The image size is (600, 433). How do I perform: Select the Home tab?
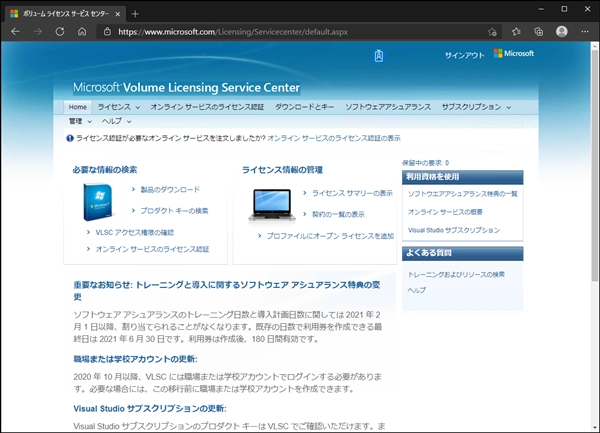click(x=78, y=107)
